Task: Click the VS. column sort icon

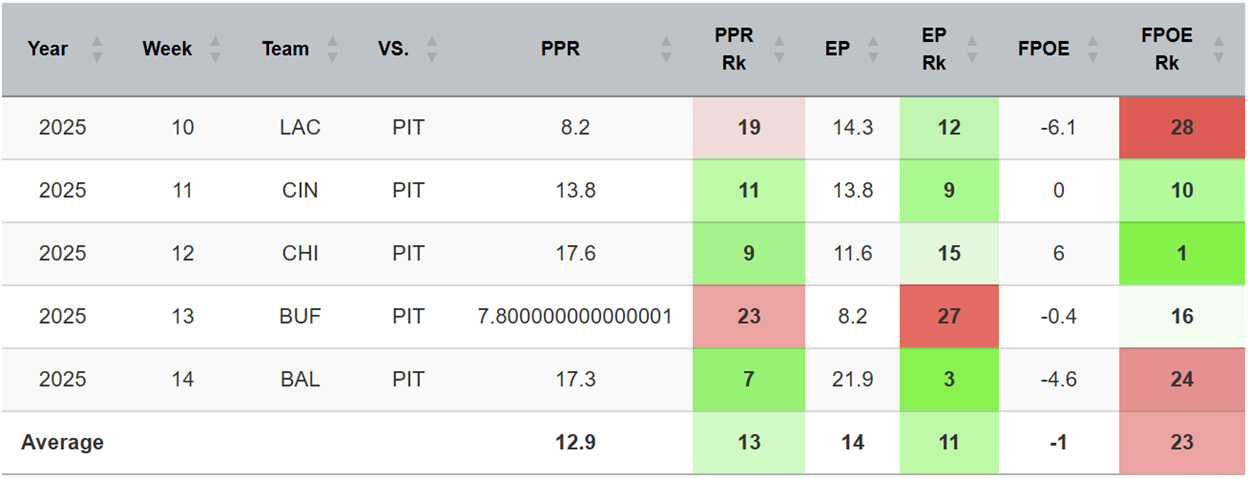Action: point(432,49)
